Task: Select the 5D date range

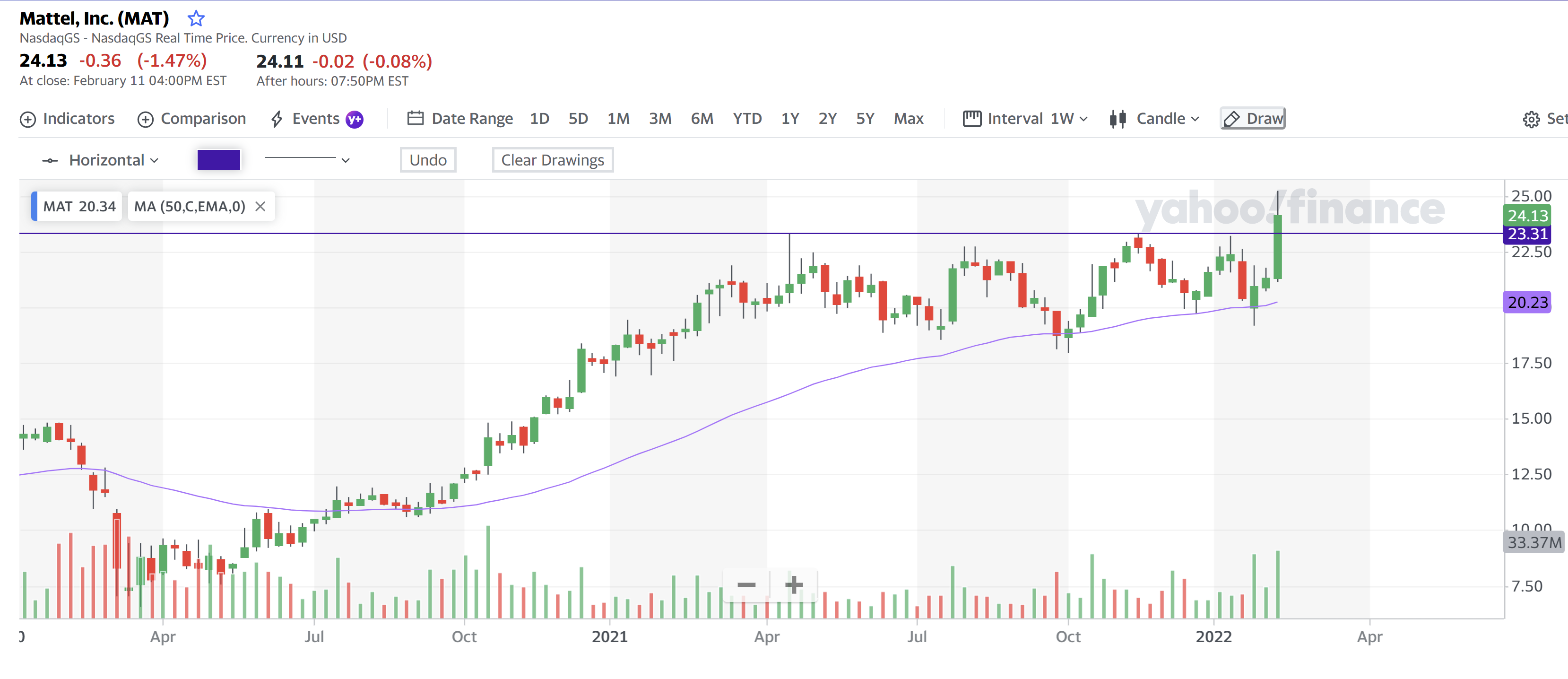Action: coord(578,119)
